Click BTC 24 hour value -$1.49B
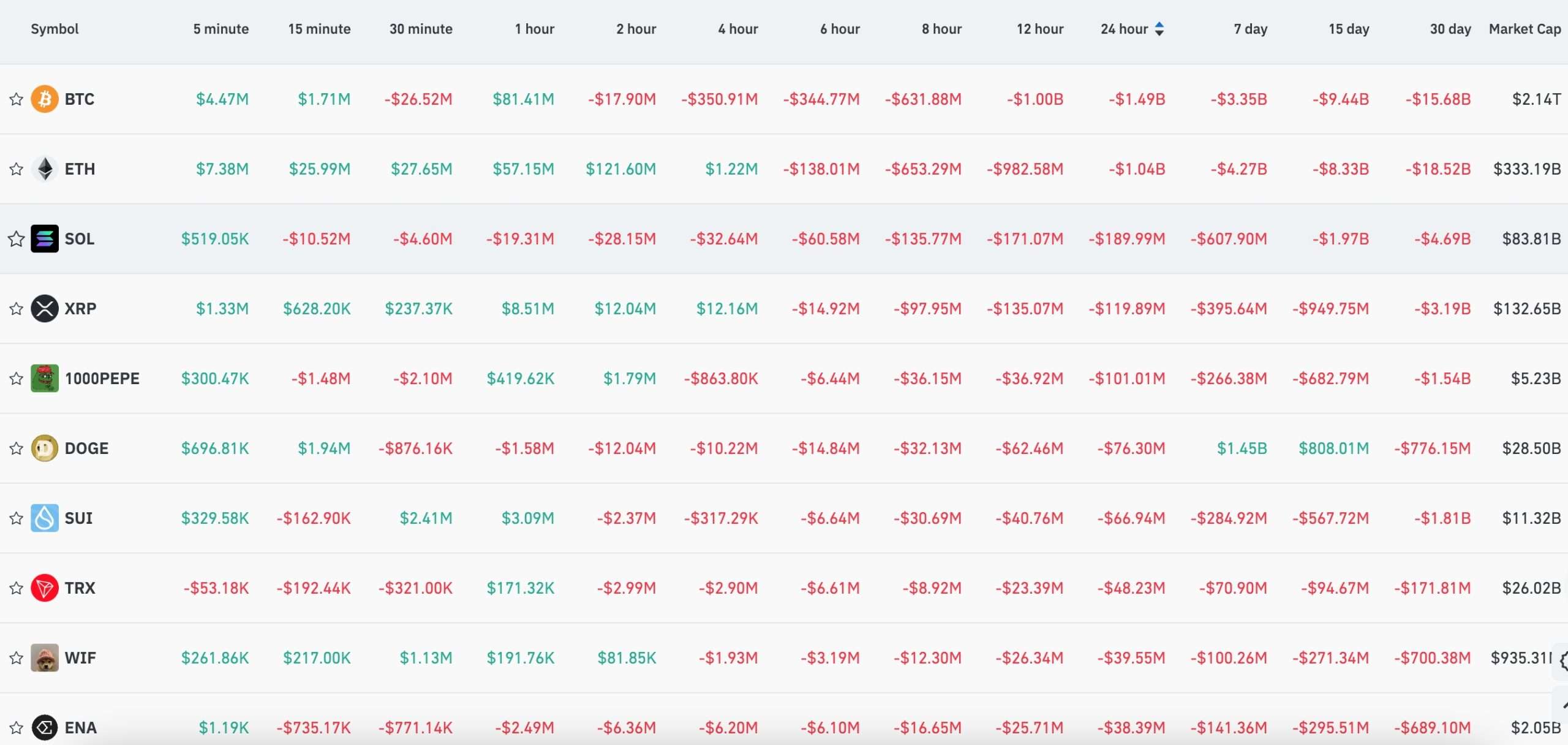Viewport: 1568px width, 745px height. [1137, 99]
